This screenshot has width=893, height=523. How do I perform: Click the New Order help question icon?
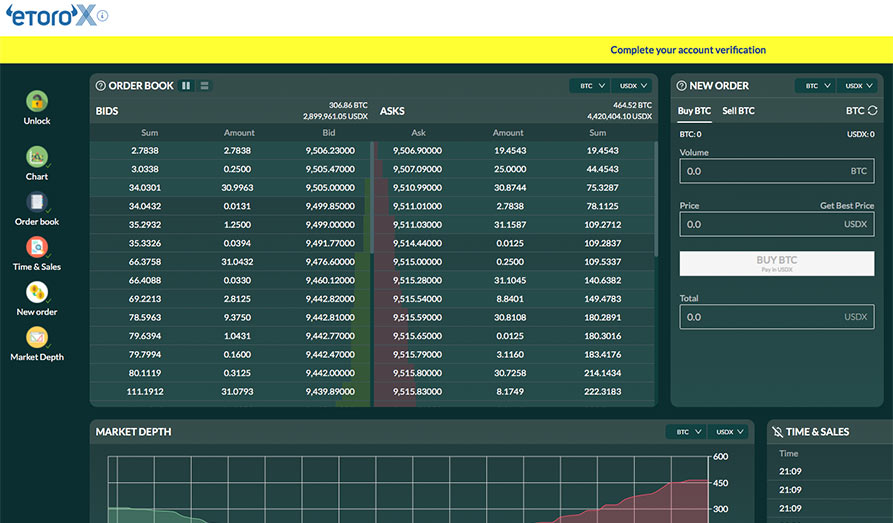(681, 85)
